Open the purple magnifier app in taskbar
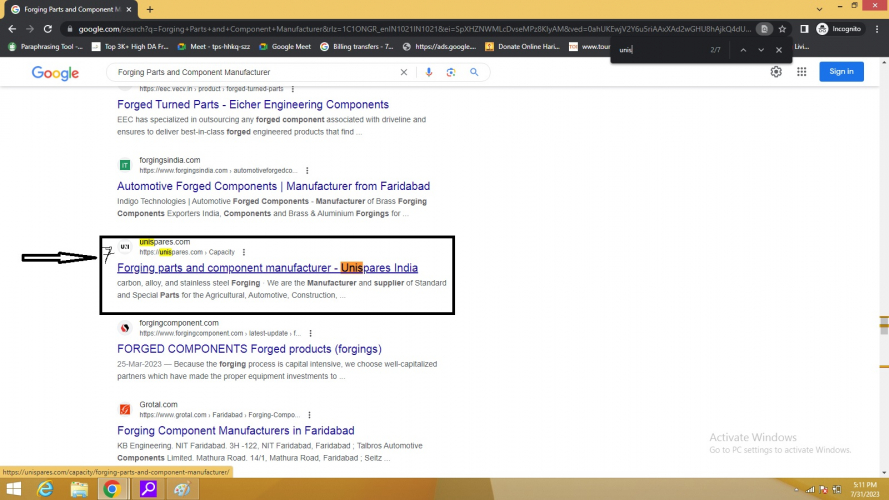Viewport: 889px width, 500px height. click(x=148, y=489)
